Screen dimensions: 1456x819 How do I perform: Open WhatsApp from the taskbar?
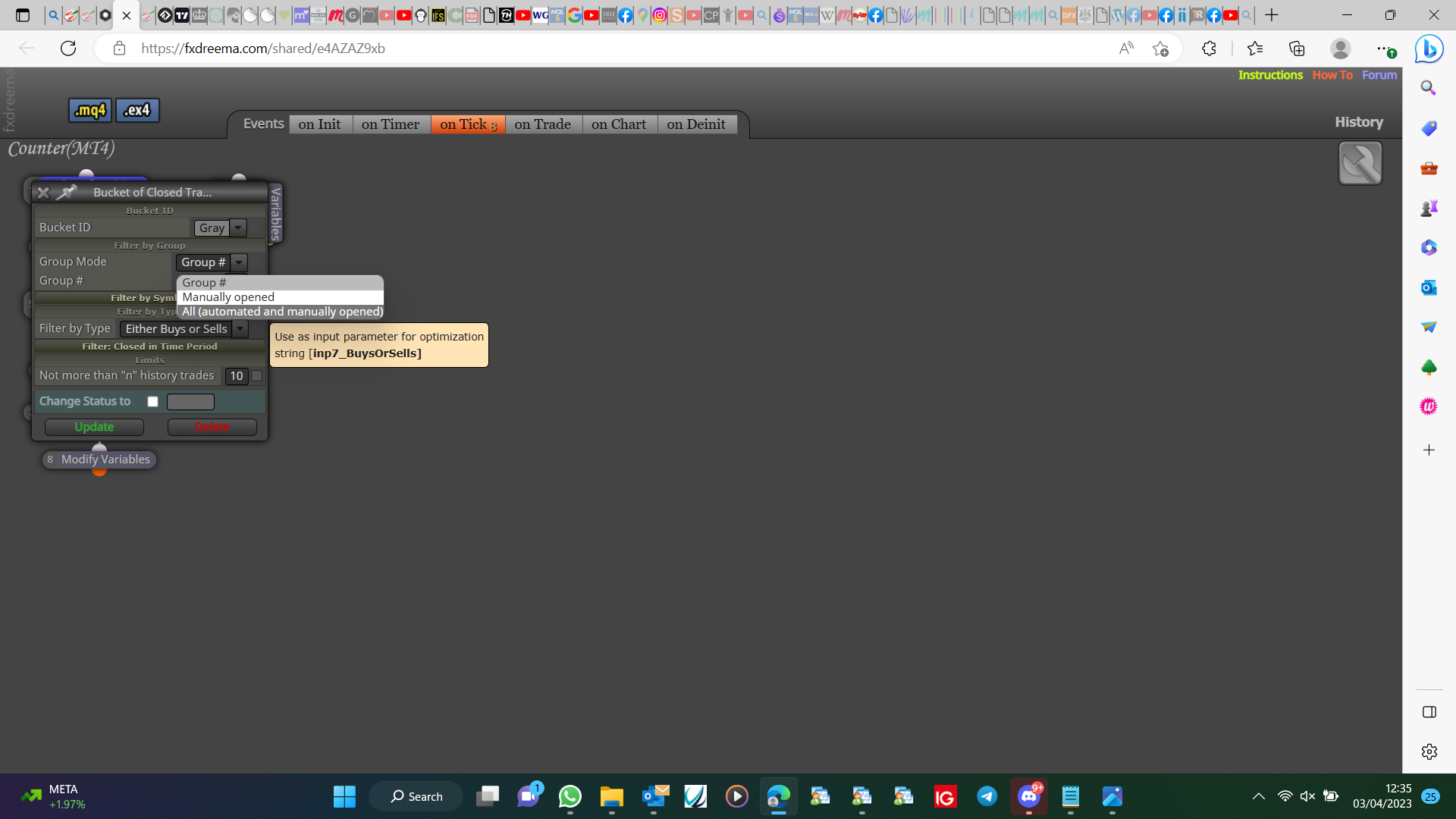(x=570, y=796)
